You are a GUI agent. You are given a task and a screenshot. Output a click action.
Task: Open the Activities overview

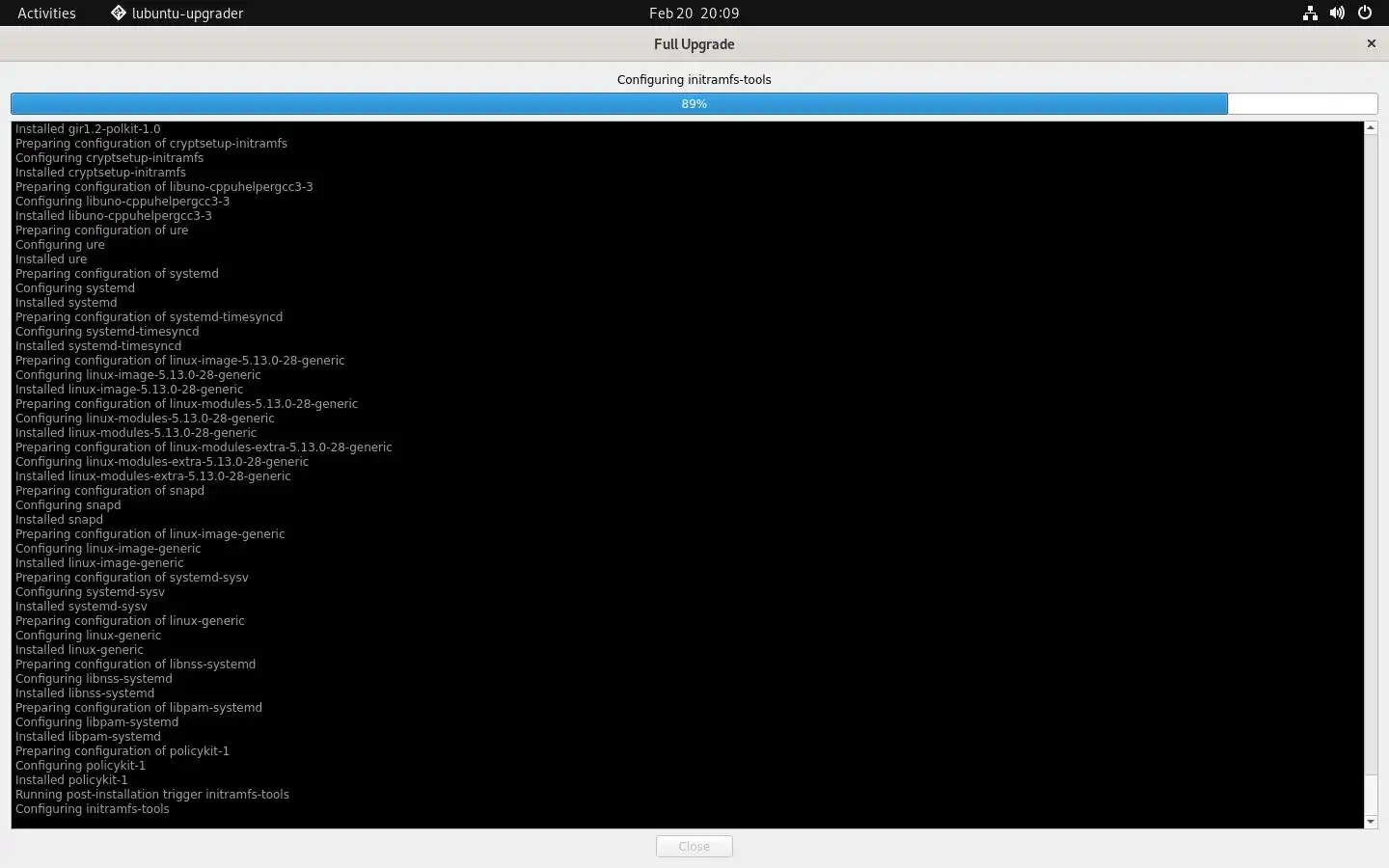tap(46, 13)
